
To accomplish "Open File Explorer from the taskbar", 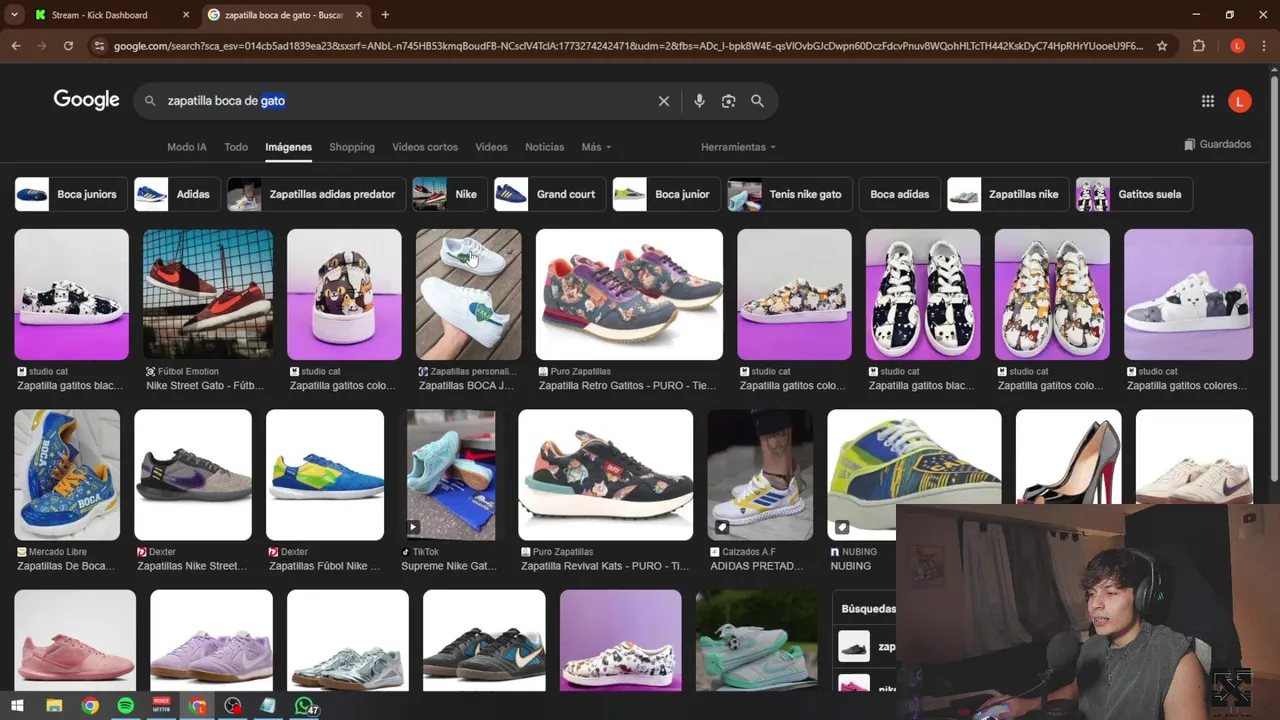I will 54,706.
